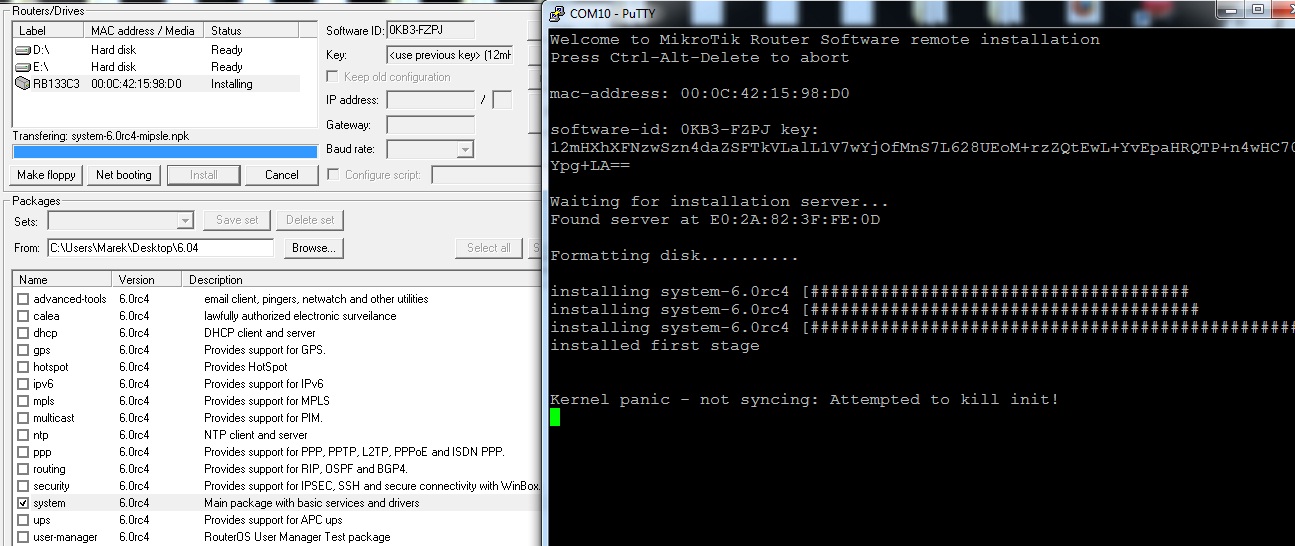Screen dimensions: 1295x546
Task: Click the Make floppy button
Action: (x=46, y=175)
